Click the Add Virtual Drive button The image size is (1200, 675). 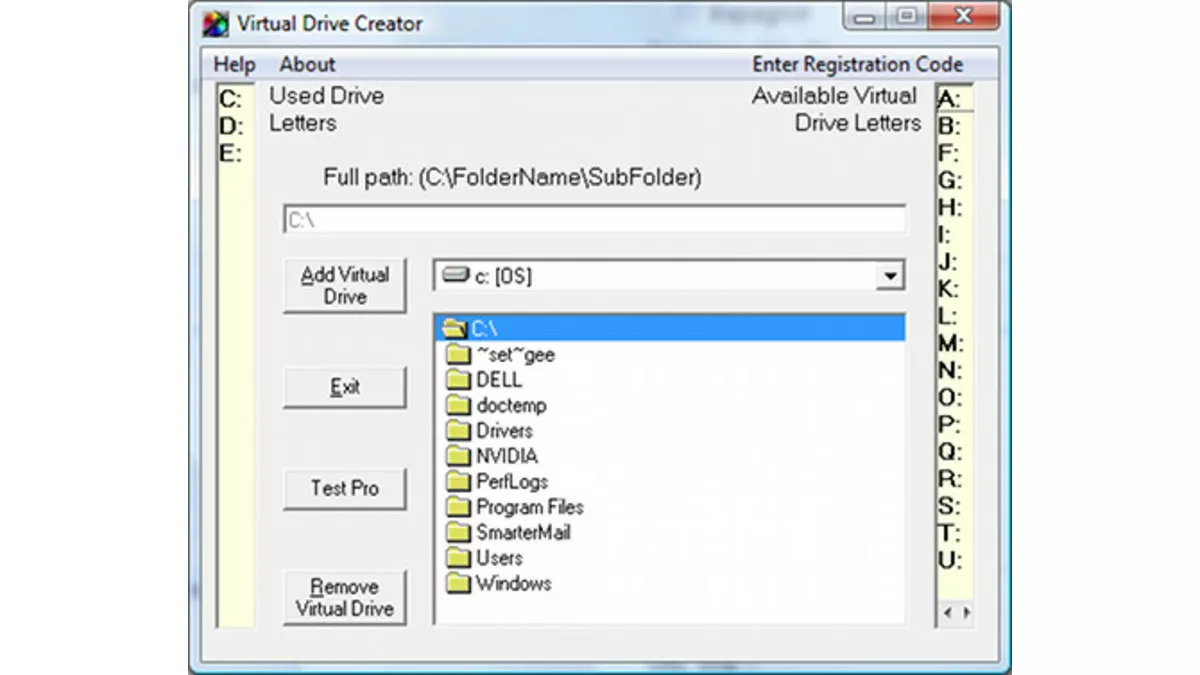pos(345,286)
